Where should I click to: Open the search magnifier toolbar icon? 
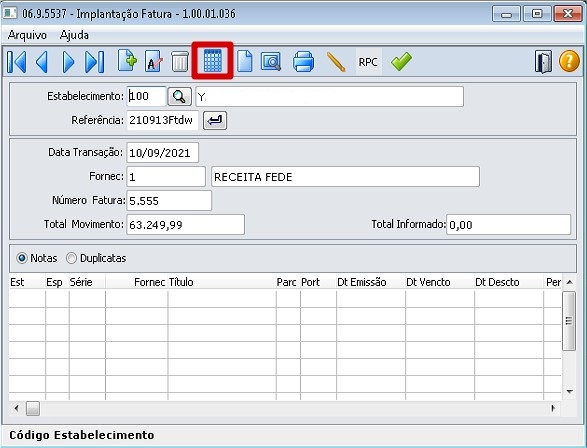[x=271, y=62]
